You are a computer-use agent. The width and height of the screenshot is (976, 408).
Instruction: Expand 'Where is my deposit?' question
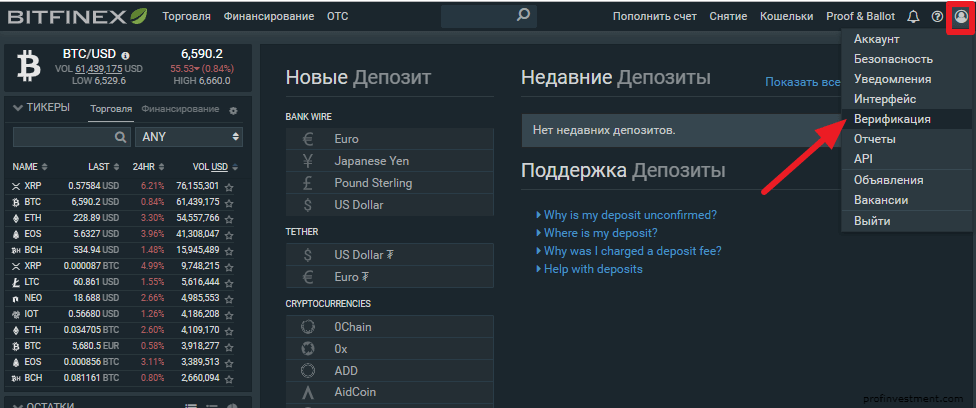[x=601, y=233]
